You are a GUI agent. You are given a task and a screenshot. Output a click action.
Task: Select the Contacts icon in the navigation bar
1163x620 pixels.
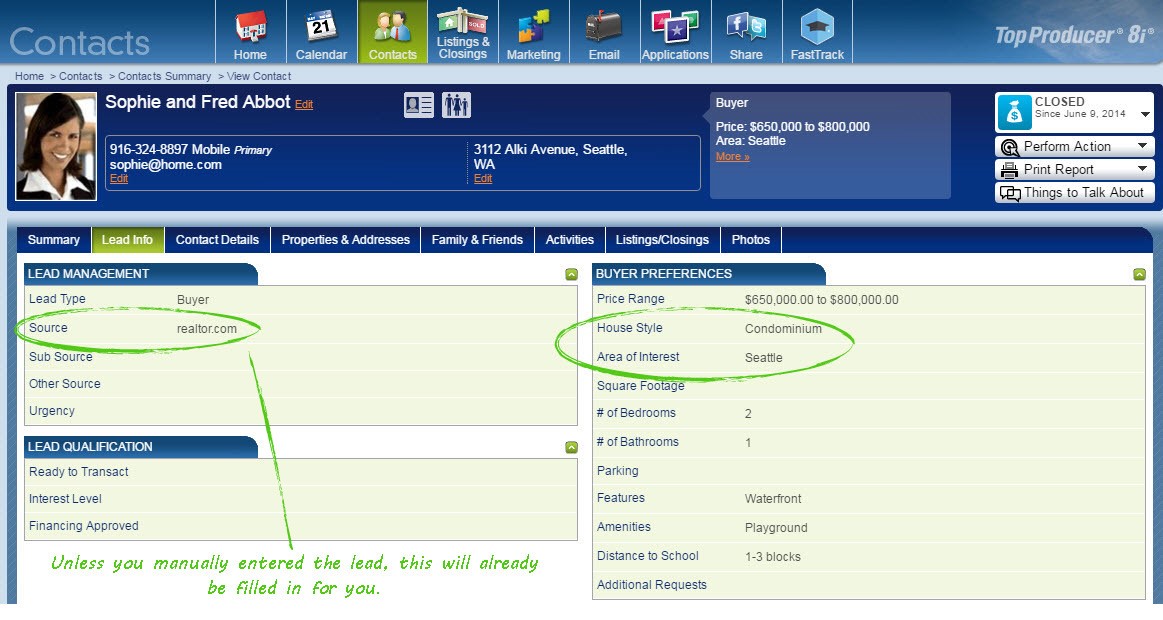(x=392, y=31)
